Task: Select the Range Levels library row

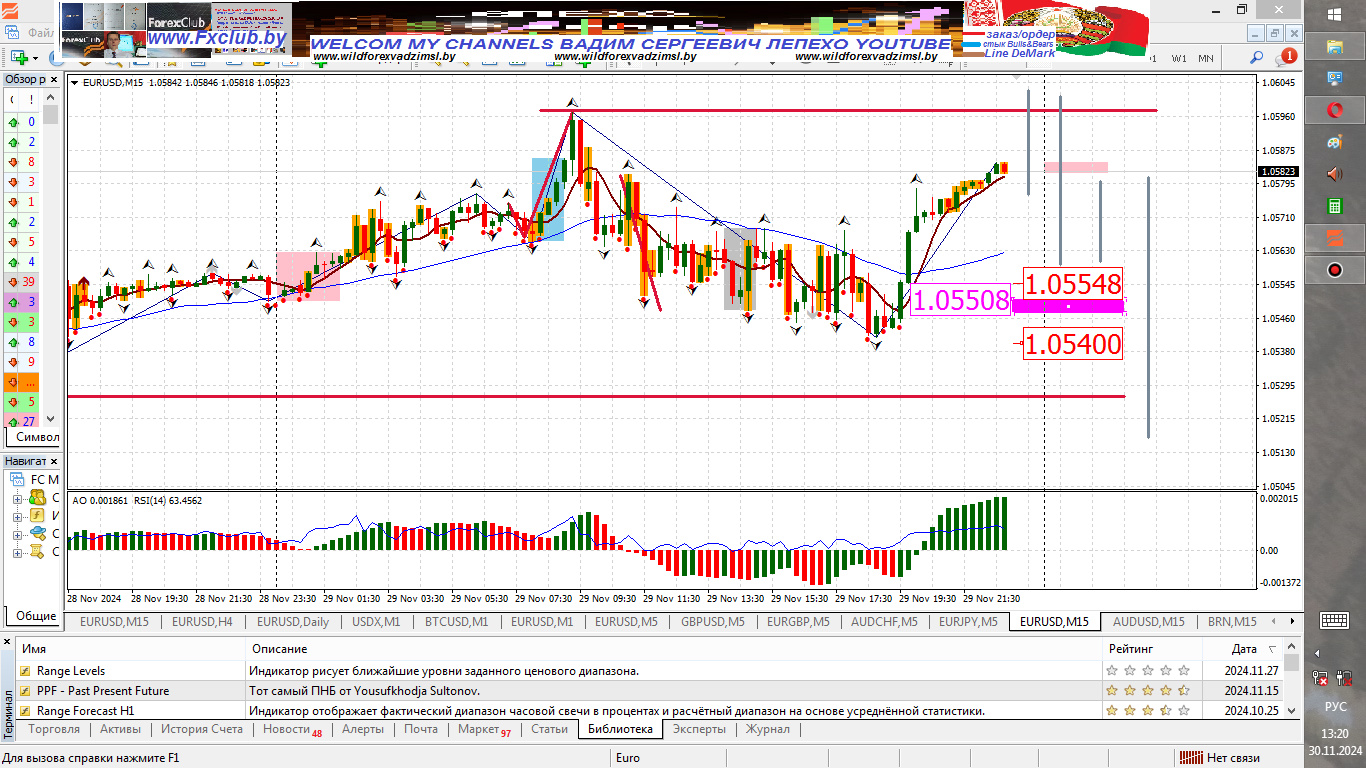Action: [650, 671]
